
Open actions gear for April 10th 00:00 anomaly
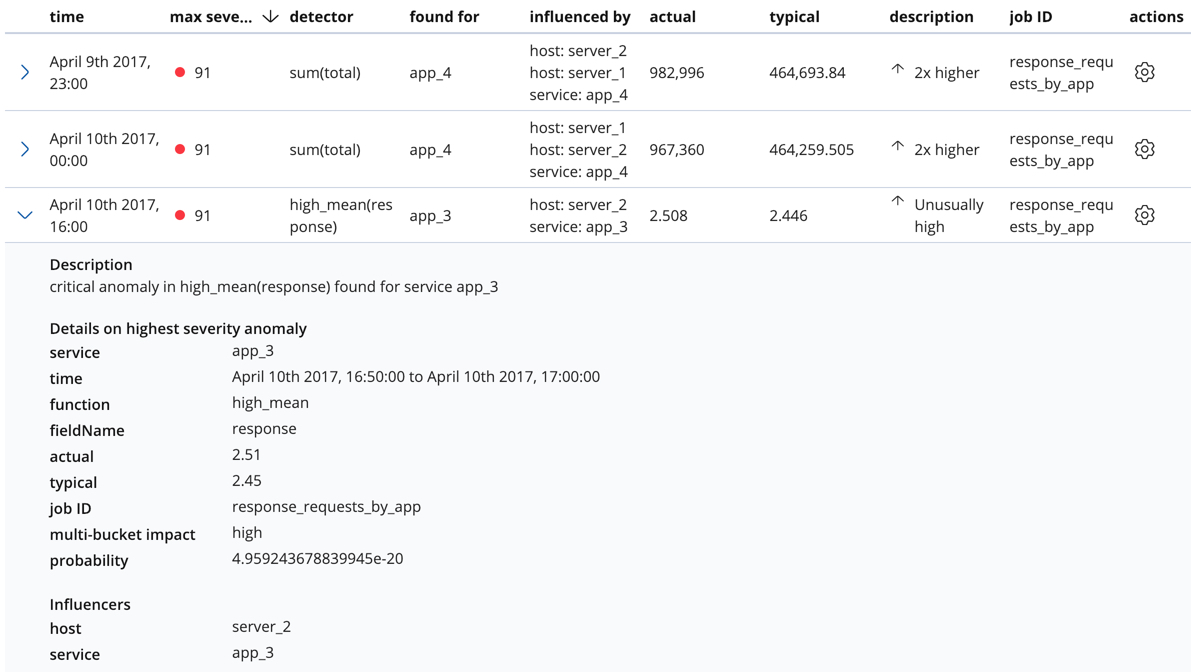1144,149
